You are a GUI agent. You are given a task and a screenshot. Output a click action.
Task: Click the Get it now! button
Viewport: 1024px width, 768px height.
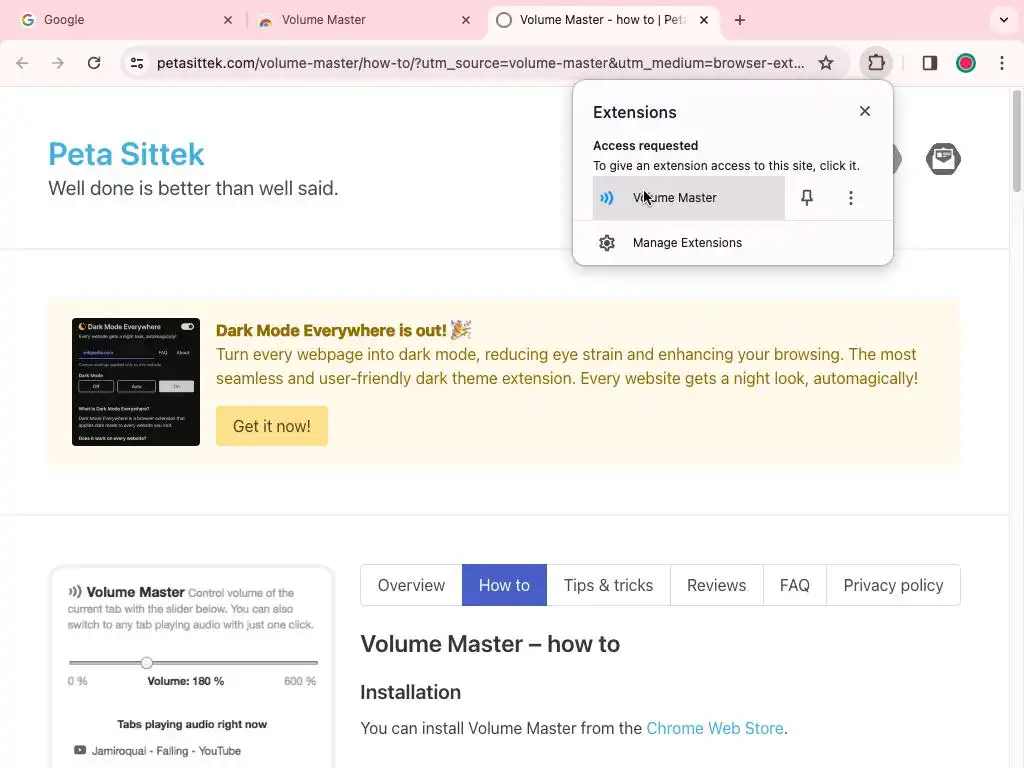click(x=272, y=426)
